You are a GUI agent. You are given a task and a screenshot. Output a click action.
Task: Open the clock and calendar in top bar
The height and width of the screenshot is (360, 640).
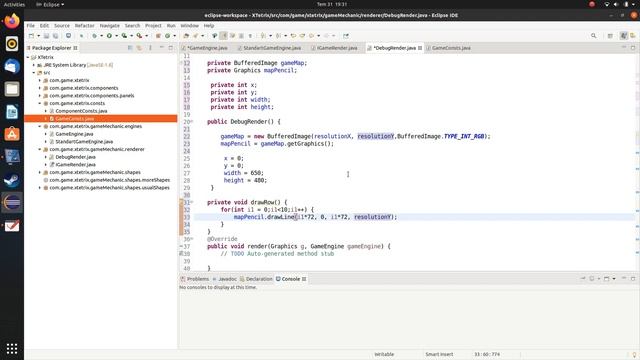(x=331, y=4)
